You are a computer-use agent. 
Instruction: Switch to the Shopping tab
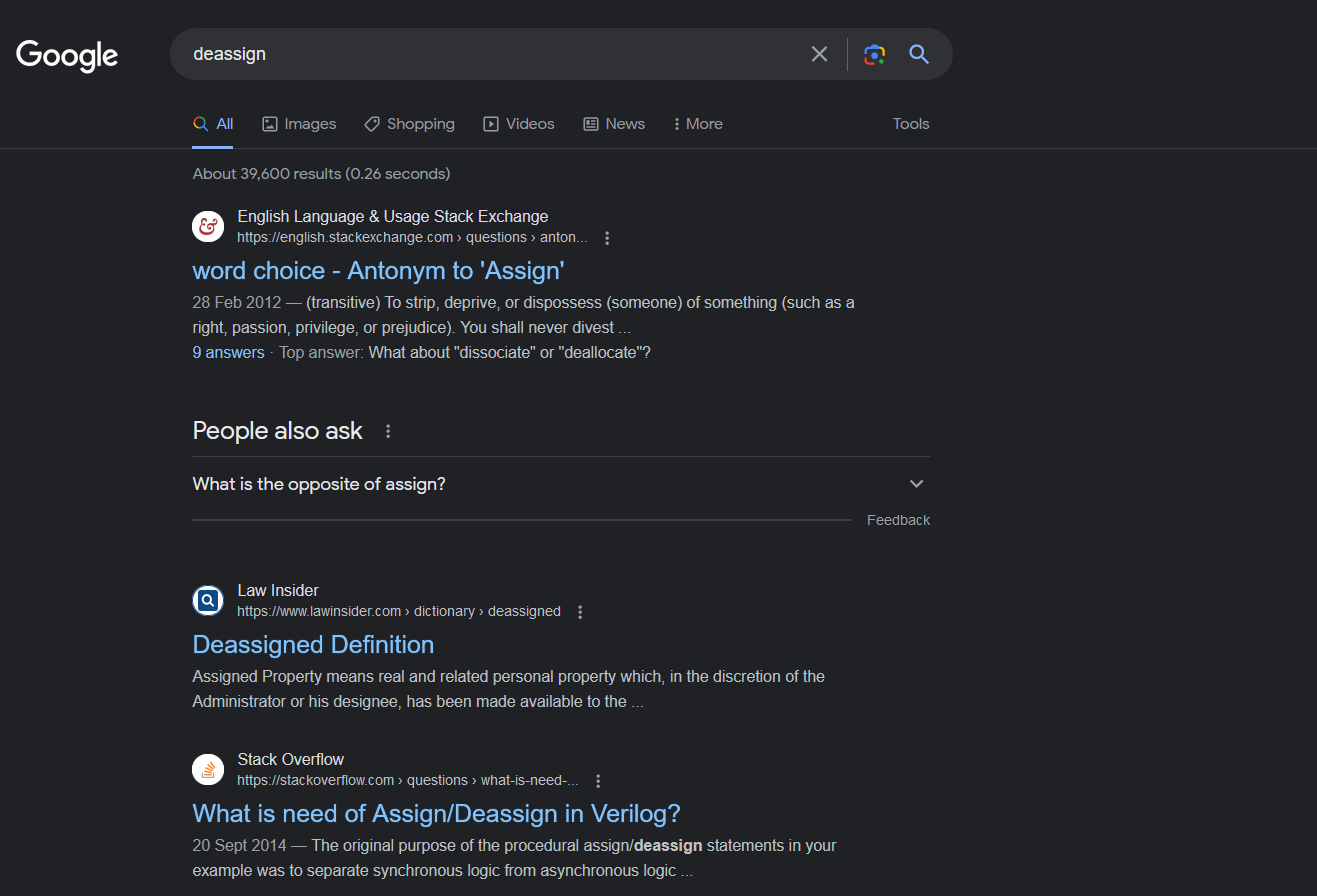coord(409,124)
